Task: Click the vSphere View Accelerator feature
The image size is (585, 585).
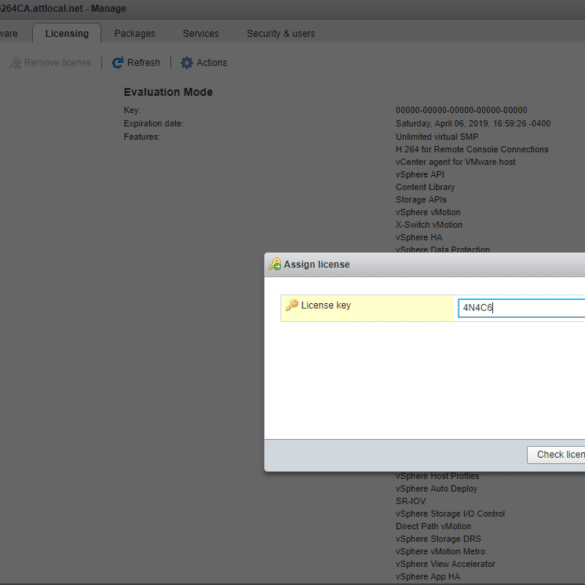Action: 445,564
